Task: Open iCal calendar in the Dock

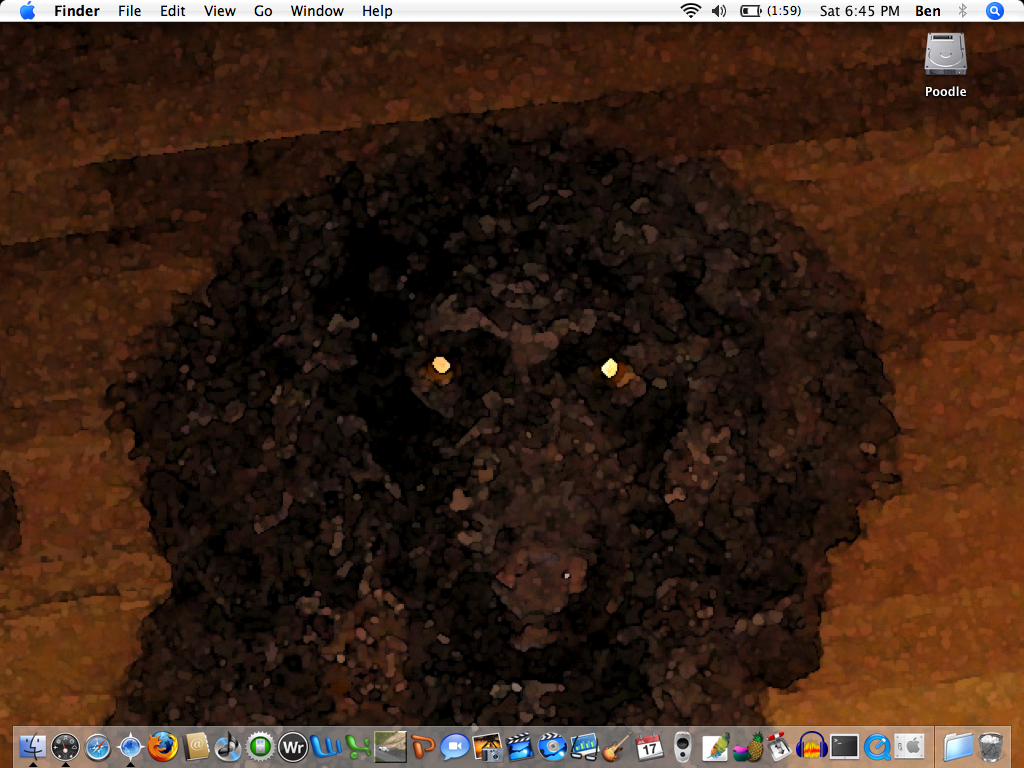Action: tap(649, 746)
